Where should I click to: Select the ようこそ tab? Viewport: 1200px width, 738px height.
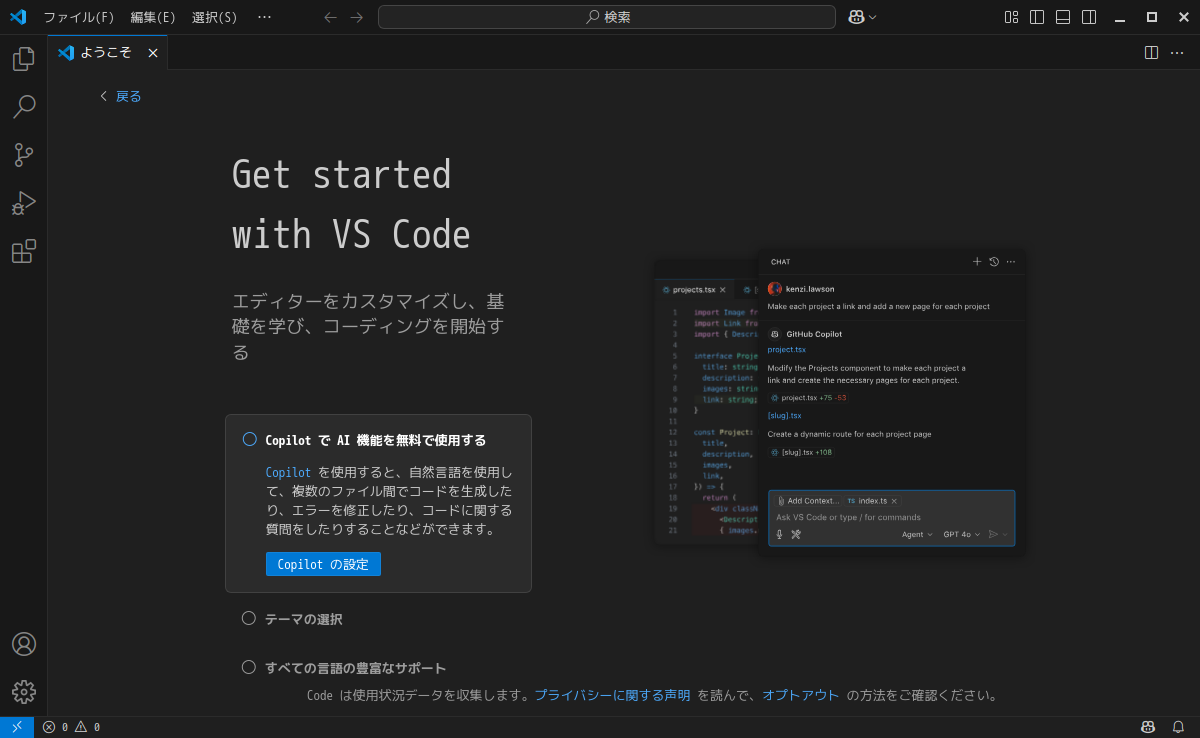click(108, 52)
